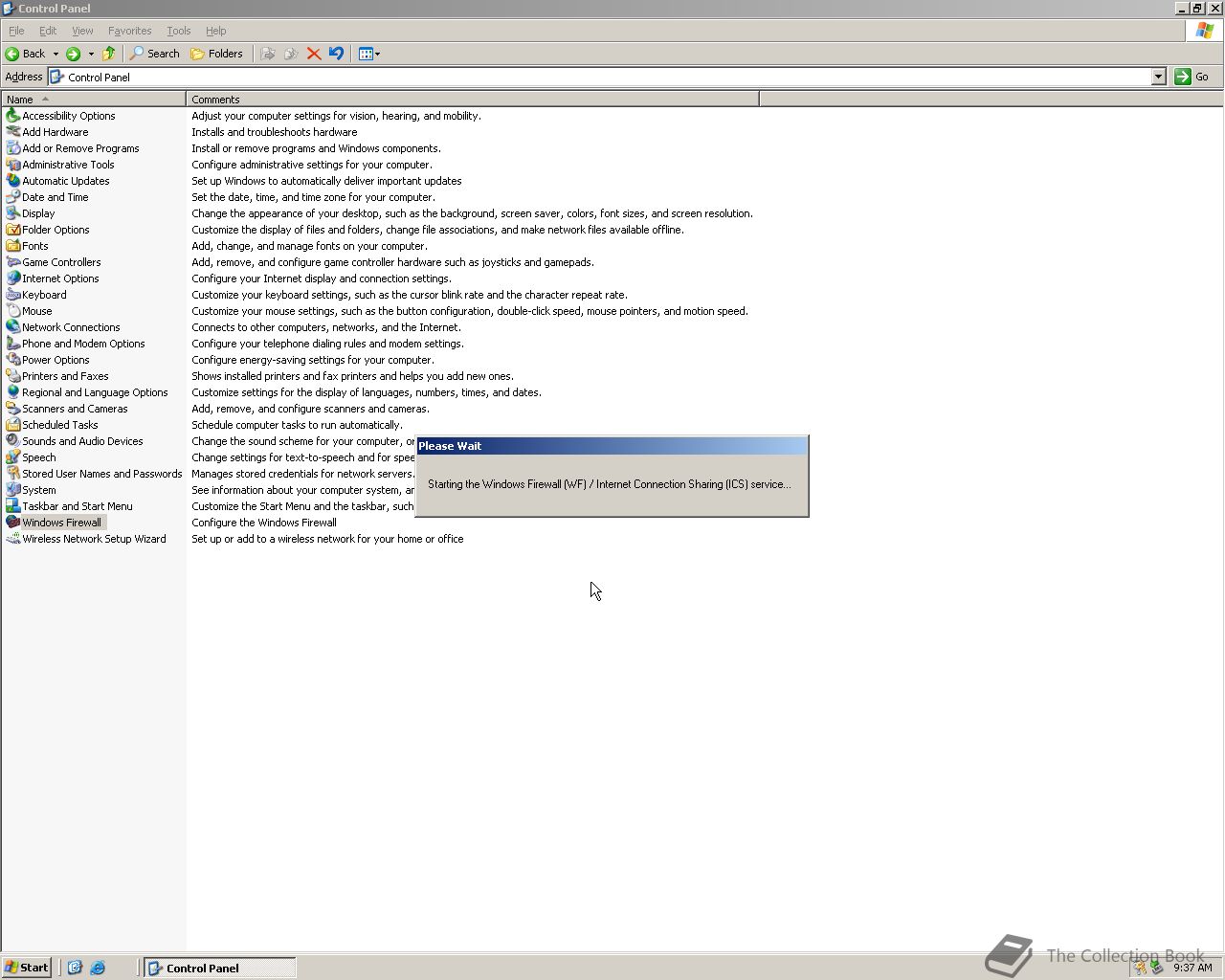Click the Move To toolbar icon
The width and height of the screenshot is (1225, 980).
pyautogui.click(x=268, y=54)
